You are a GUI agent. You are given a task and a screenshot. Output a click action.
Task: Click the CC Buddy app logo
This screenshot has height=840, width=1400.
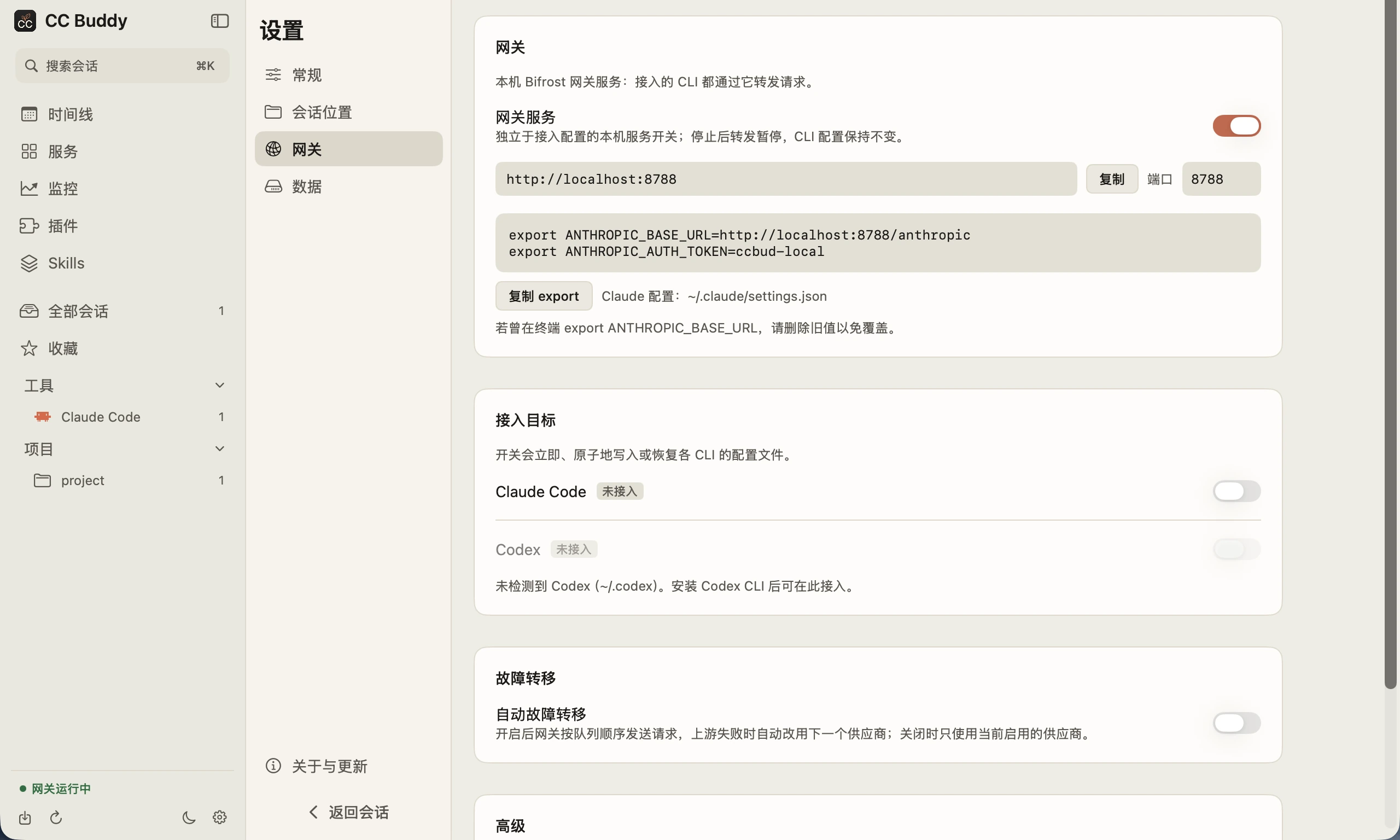(25, 21)
